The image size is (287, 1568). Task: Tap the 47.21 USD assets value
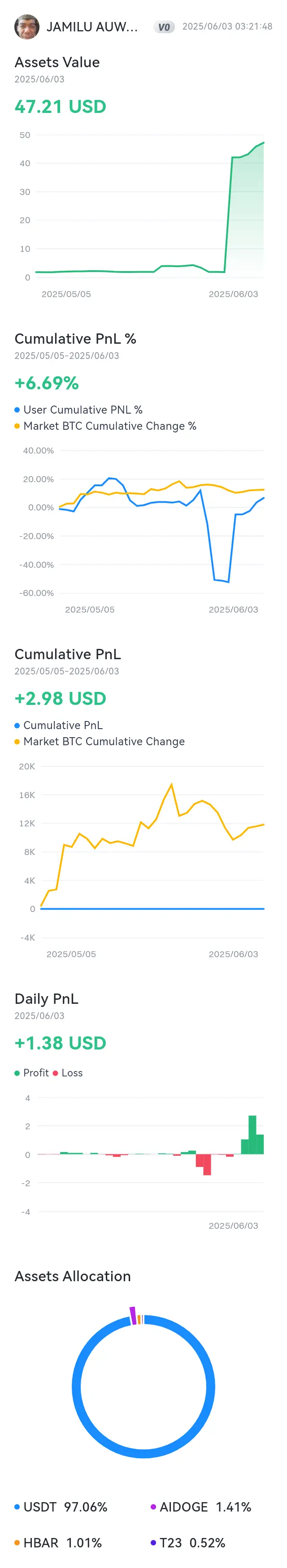pos(61,107)
